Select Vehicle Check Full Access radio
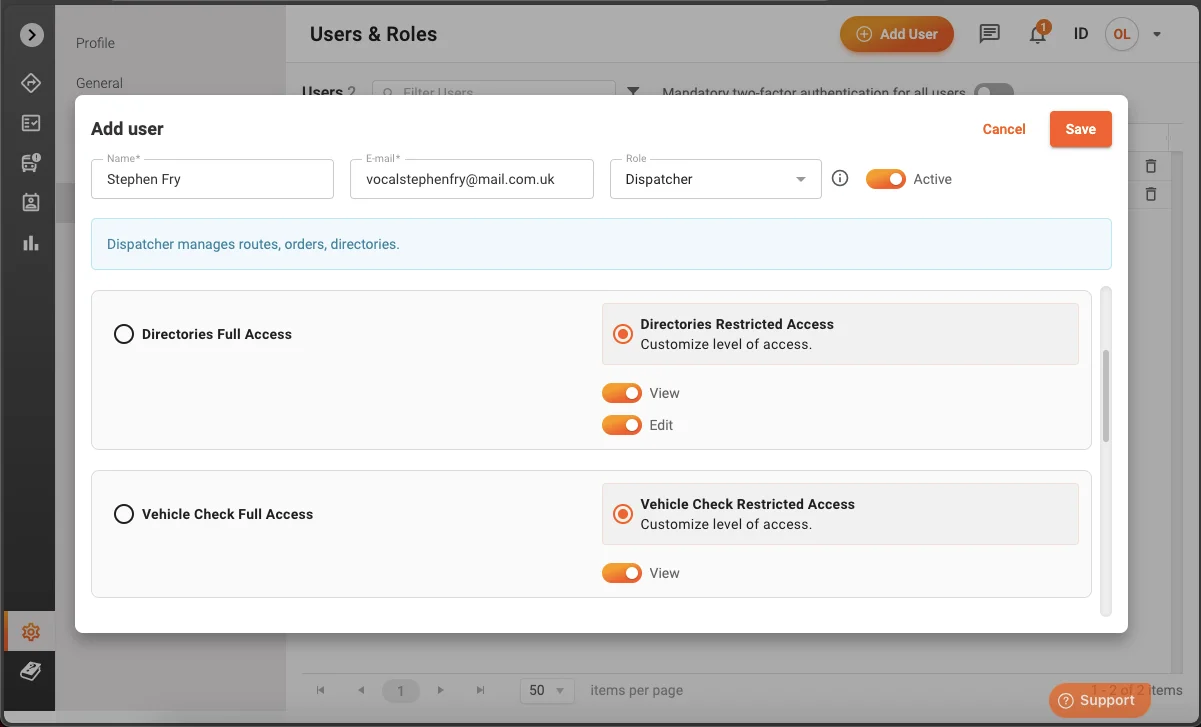The width and height of the screenshot is (1201, 727). pos(124,514)
